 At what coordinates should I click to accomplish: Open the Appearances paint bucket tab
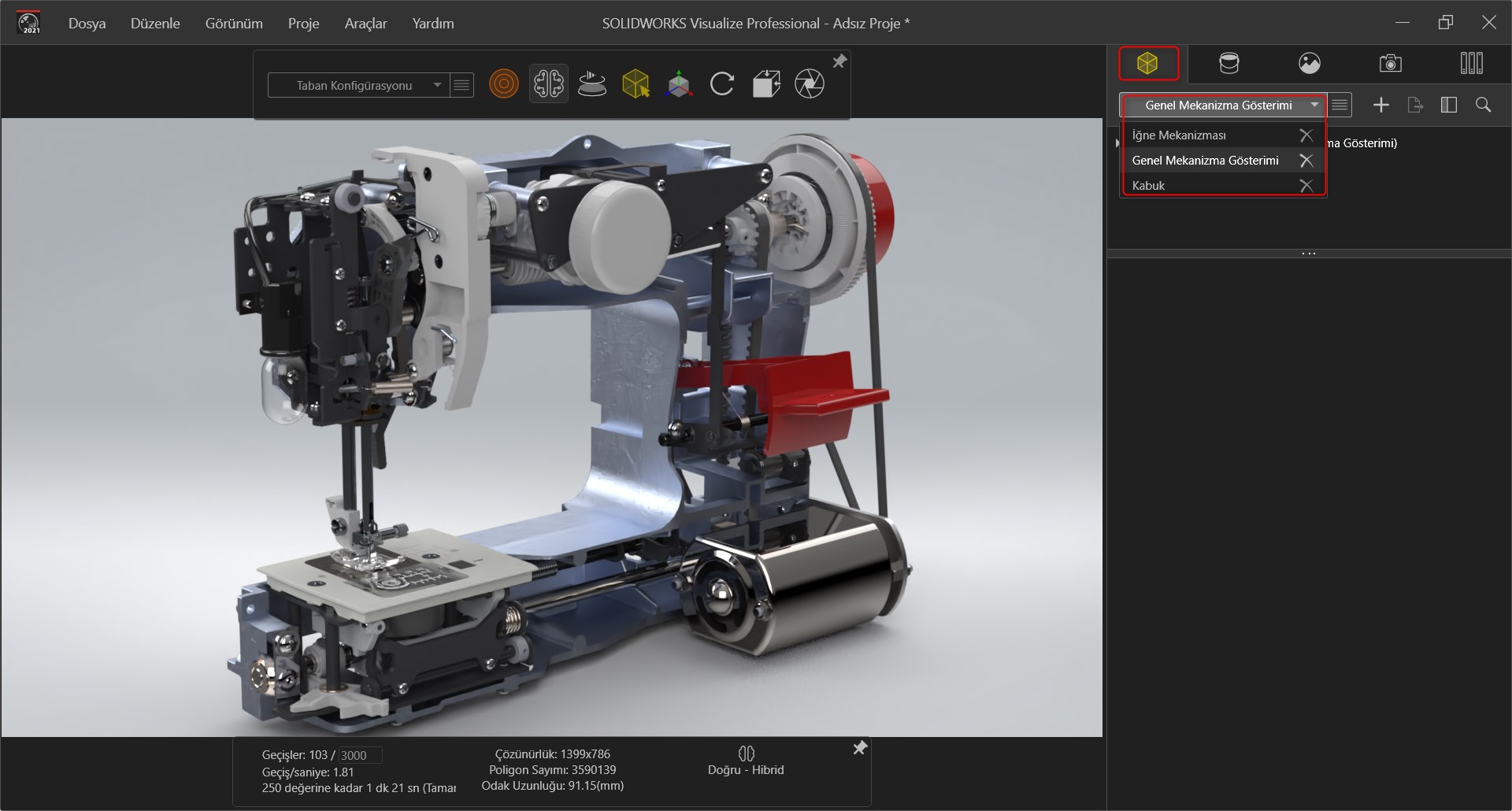point(1228,63)
